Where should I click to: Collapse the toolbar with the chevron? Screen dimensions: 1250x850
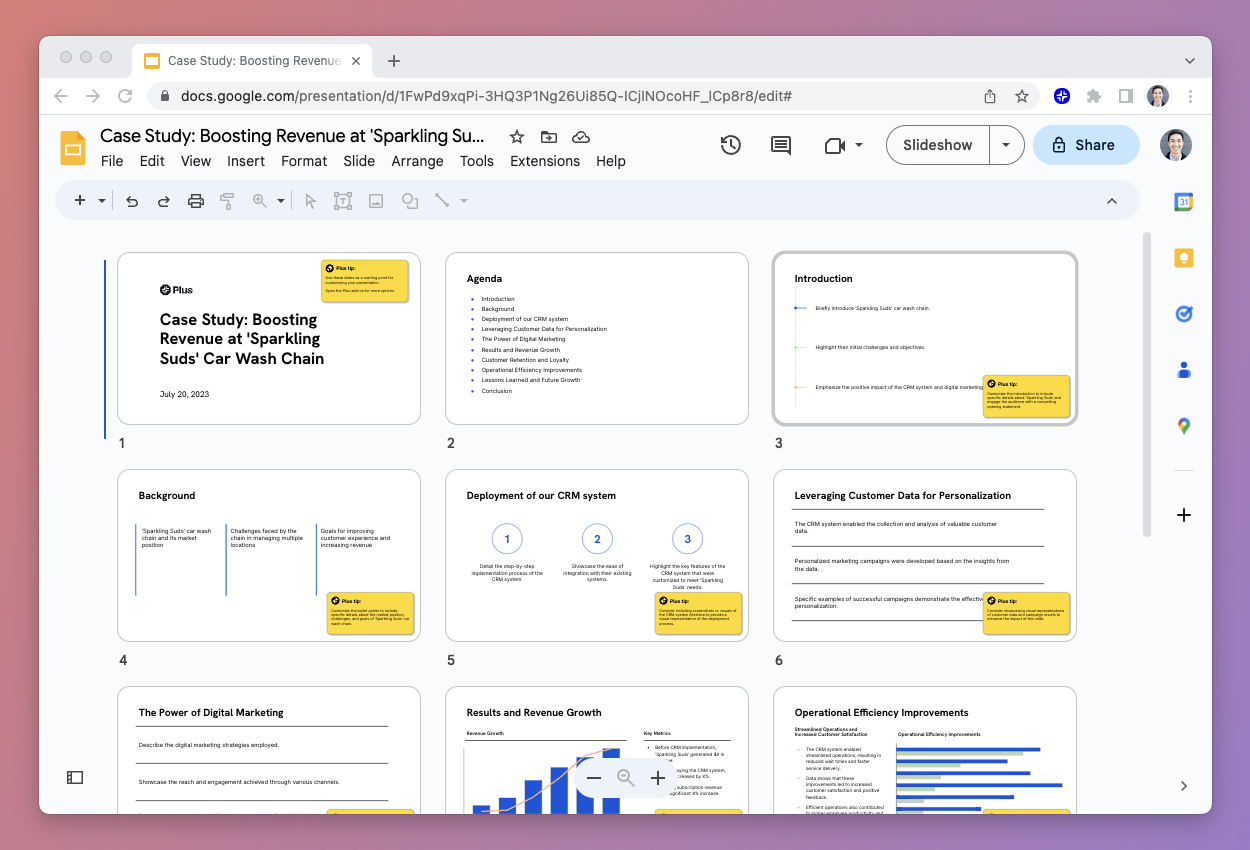click(x=1112, y=200)
